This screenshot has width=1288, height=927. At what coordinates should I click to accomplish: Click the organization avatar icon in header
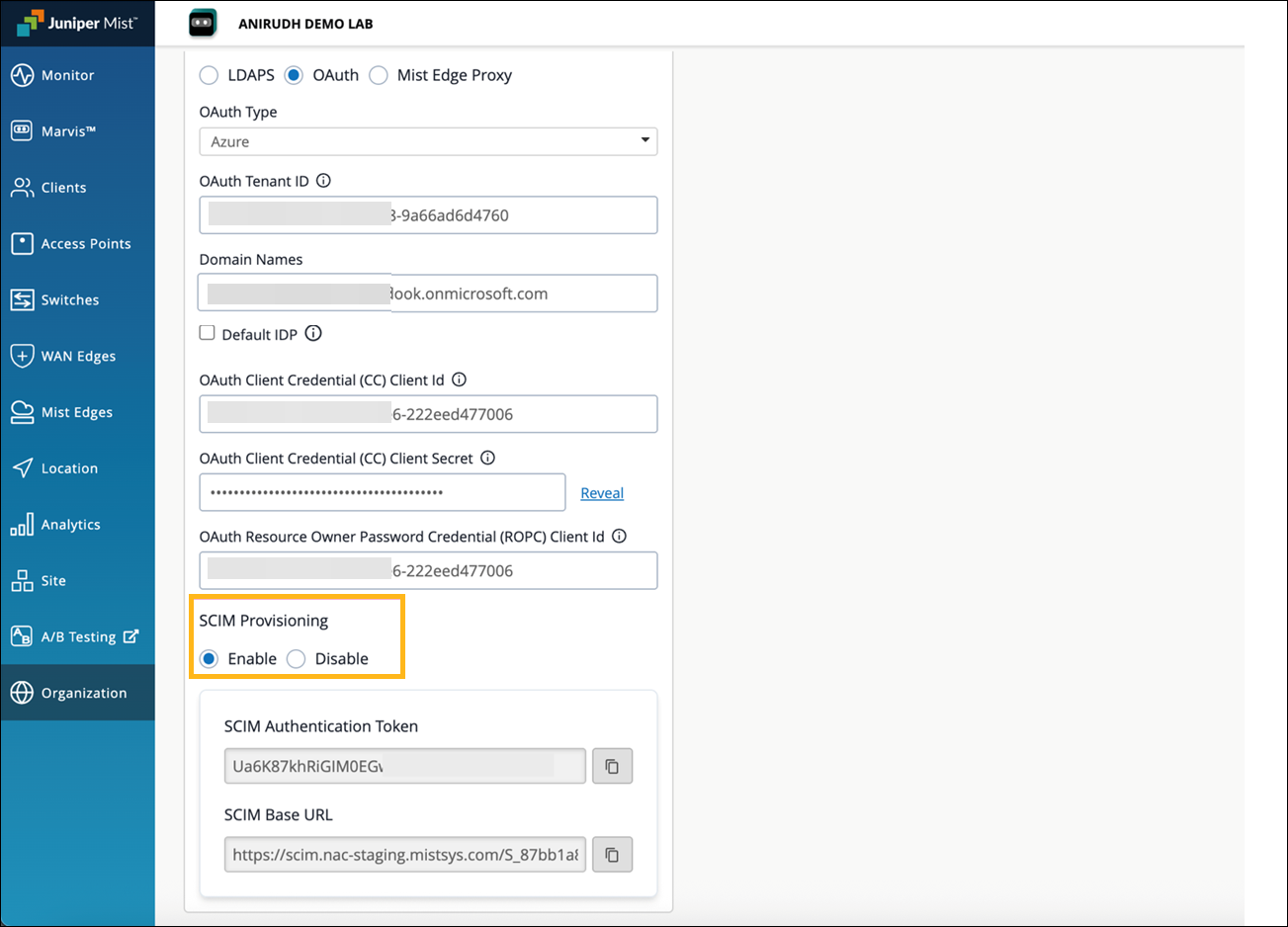(203, 24)
